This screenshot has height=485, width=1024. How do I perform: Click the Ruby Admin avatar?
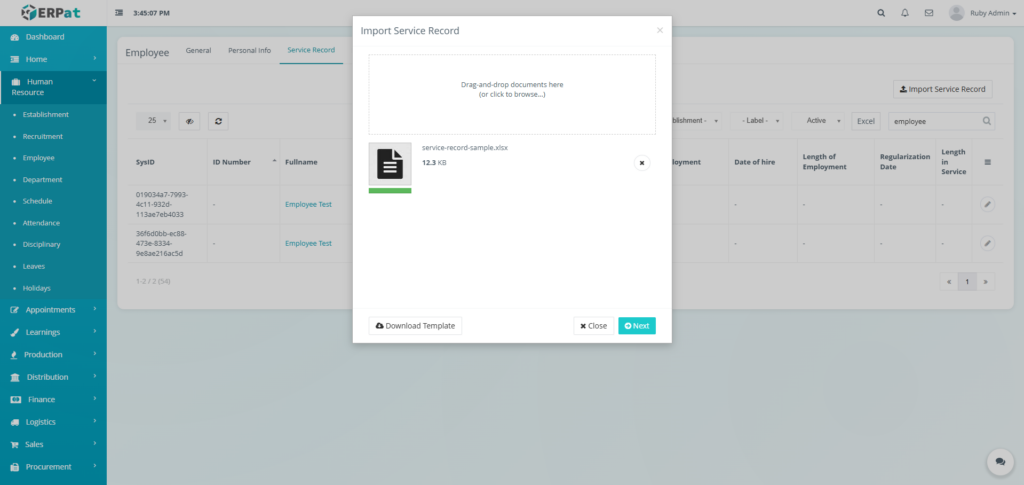click(956, 12)
